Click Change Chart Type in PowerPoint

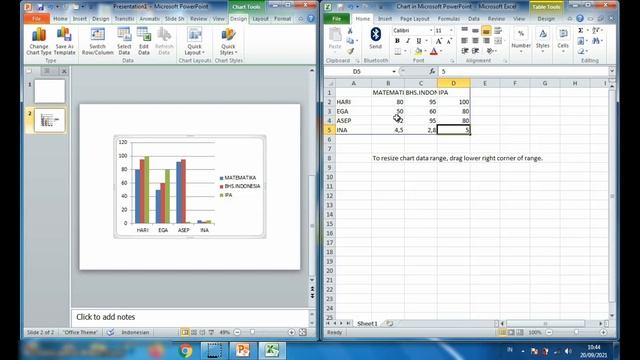[39, 41]
